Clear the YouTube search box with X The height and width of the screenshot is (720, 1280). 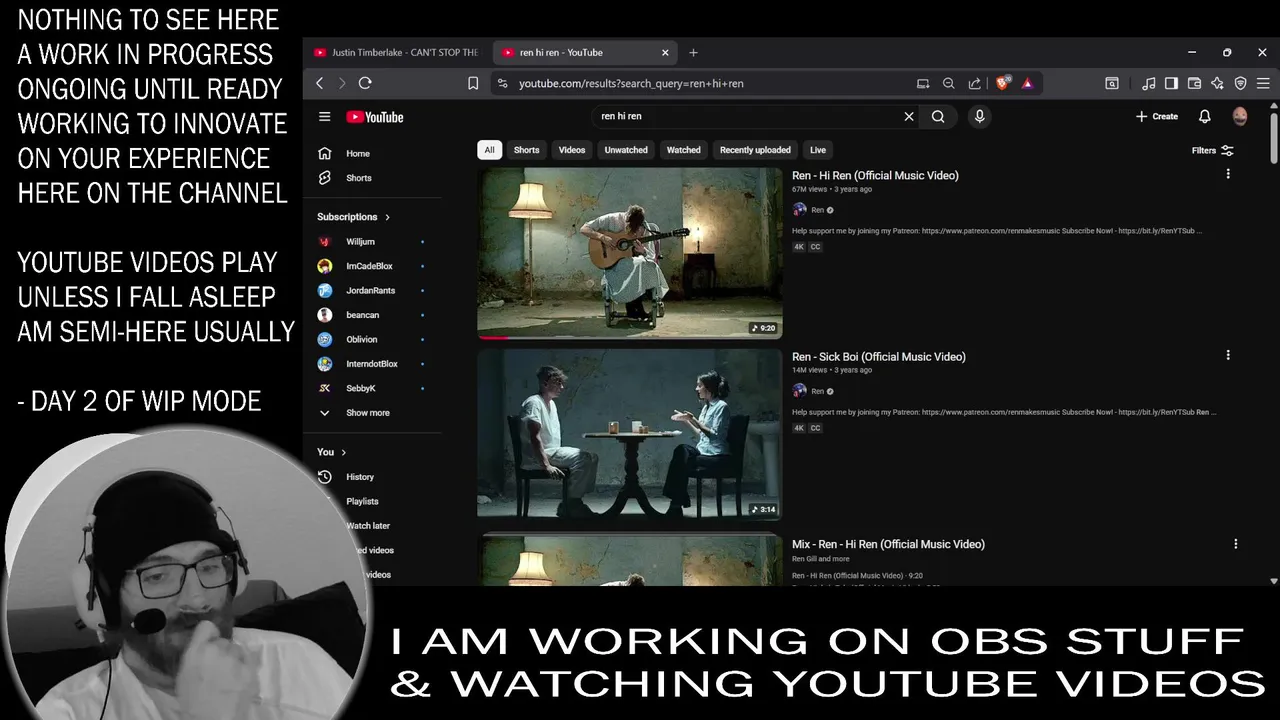[909, 117]
